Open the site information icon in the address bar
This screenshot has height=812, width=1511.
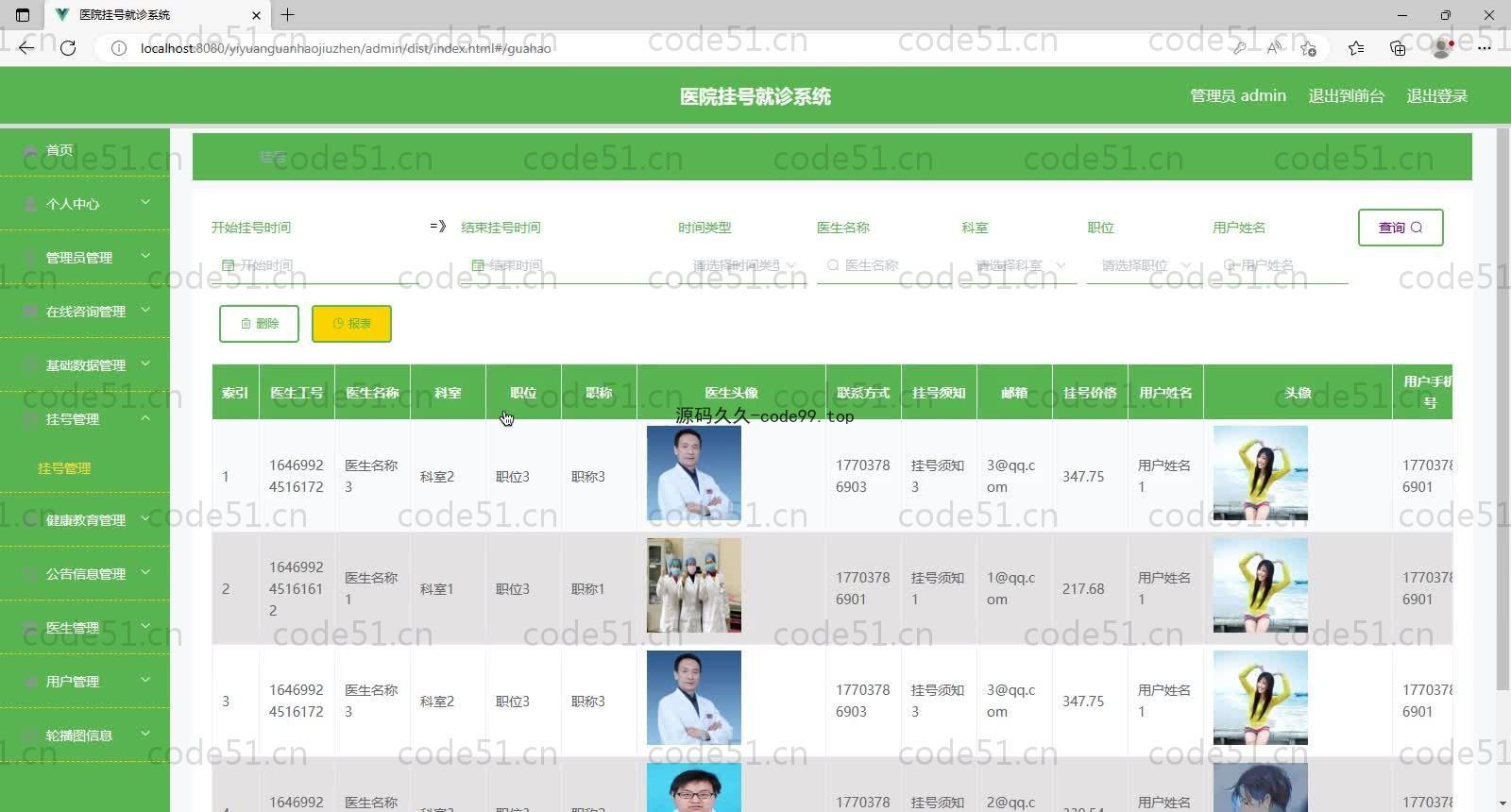(119, 48)
